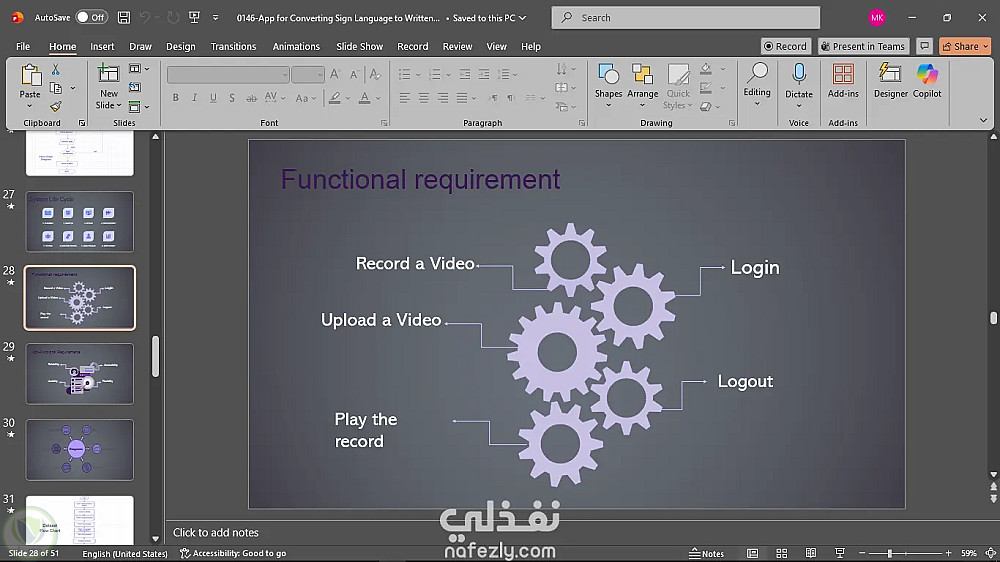Select slide 29 thumbnail

(x=80, y=374)
